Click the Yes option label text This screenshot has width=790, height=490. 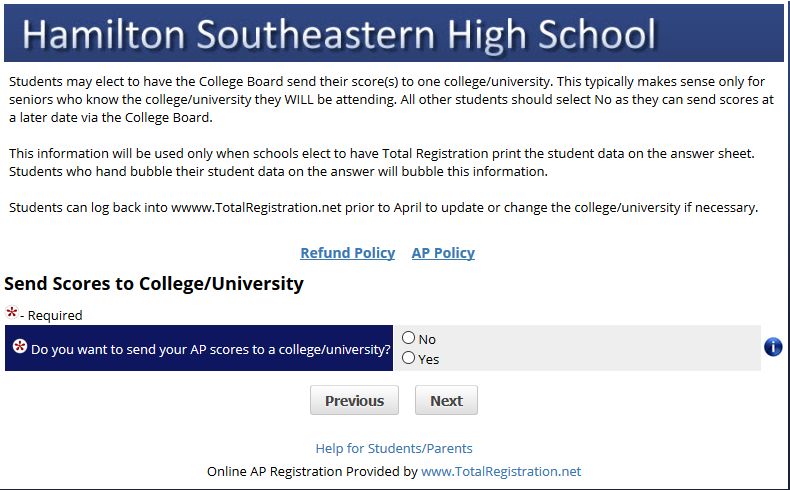point(429,360)
